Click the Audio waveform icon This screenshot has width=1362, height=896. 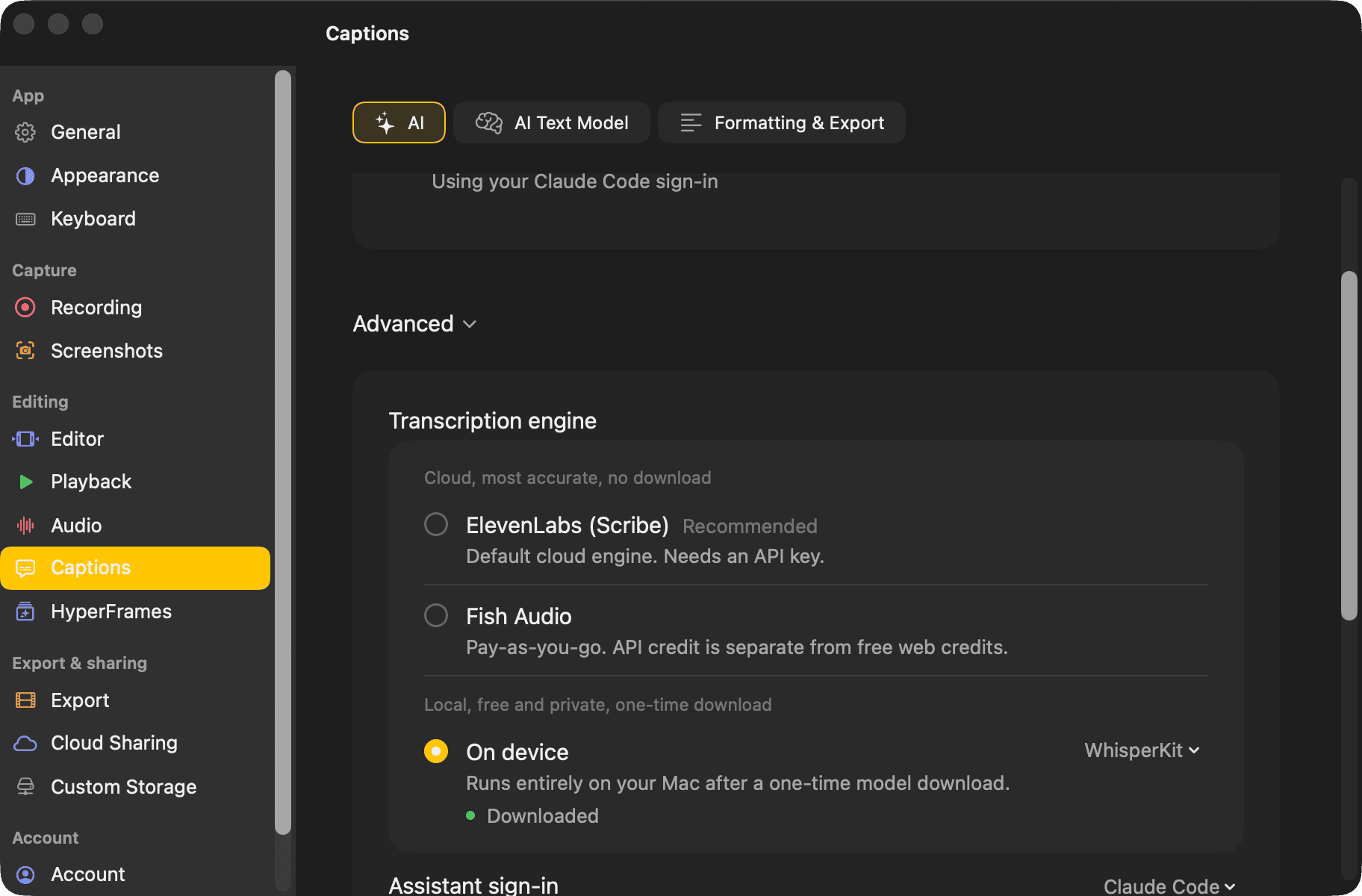point(25,526)
